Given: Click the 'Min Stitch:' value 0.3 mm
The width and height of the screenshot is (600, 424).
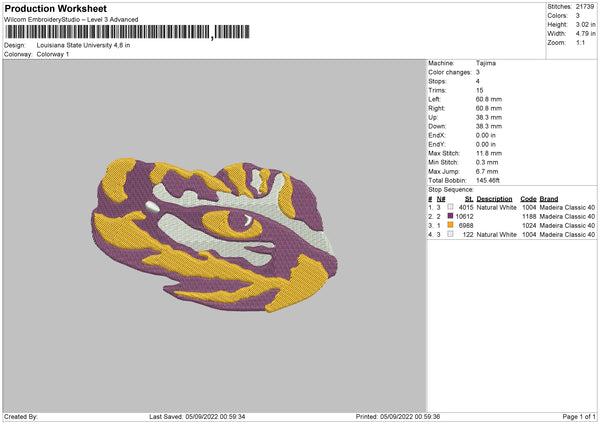Looking at the screenshot, I should [487, 162].
